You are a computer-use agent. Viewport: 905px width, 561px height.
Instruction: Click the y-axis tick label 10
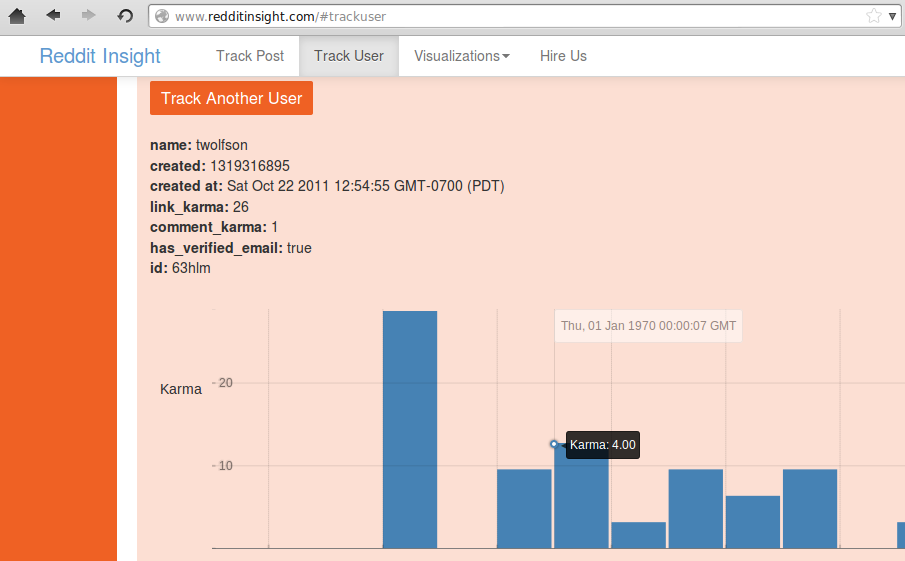[226, 466]
